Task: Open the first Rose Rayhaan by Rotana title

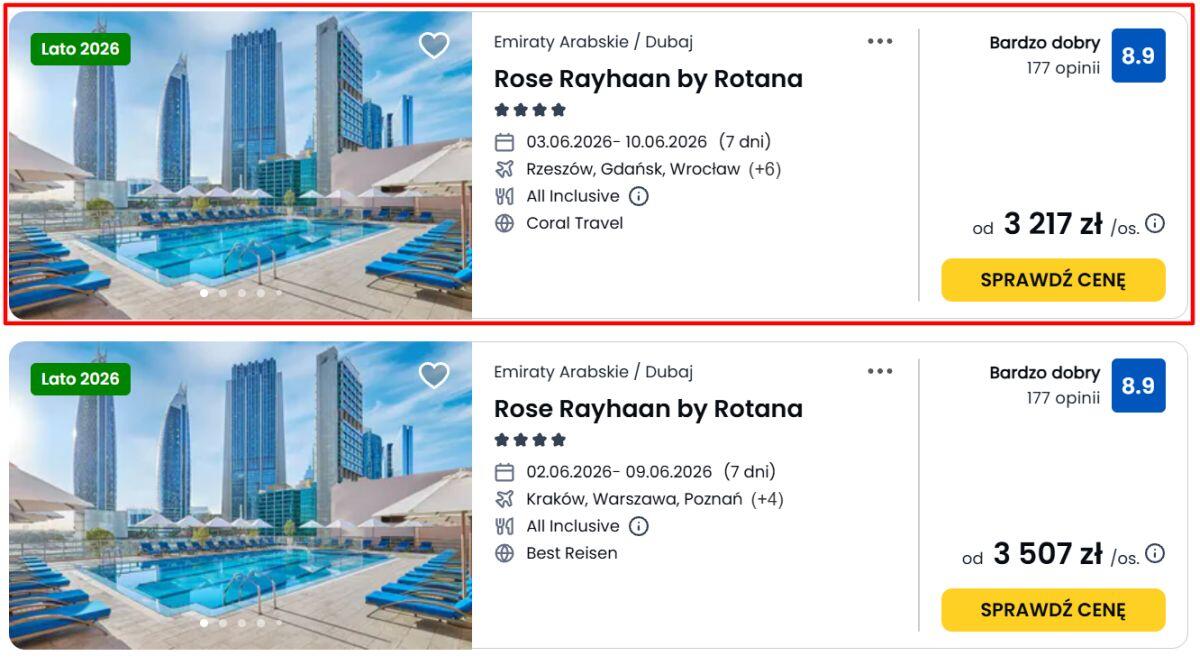Action: (648, 79)
